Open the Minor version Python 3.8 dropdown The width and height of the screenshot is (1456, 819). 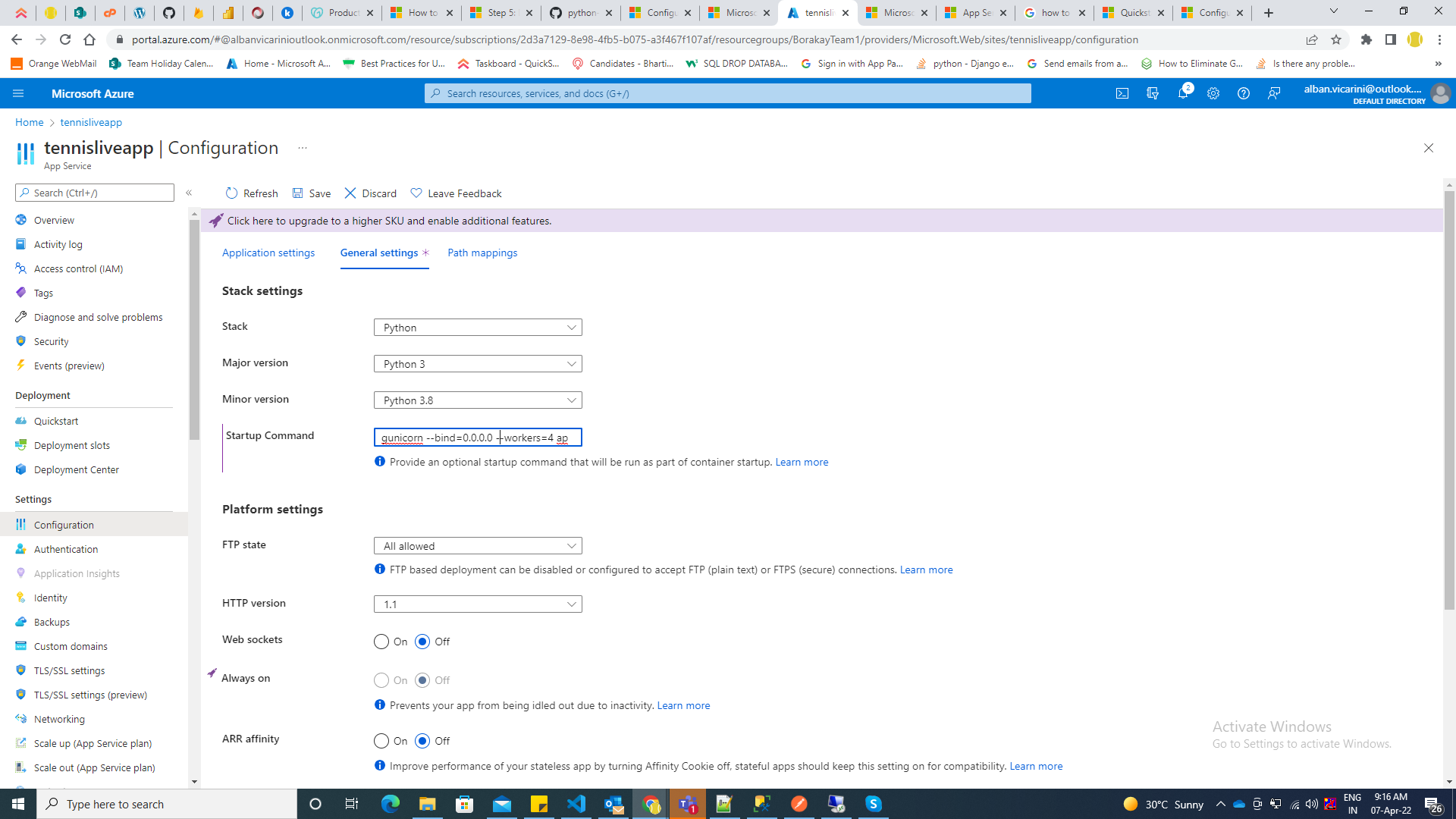[478, 400]
